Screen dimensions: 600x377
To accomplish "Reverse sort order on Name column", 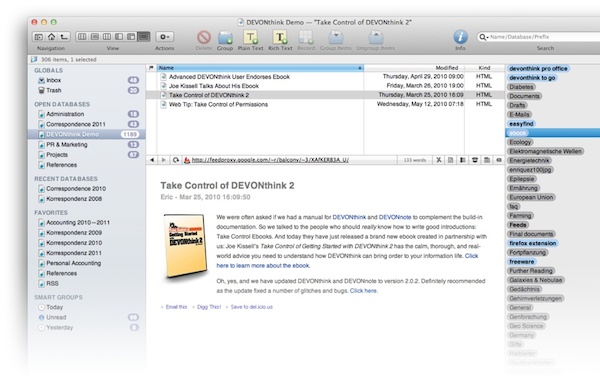I will 260,68.
